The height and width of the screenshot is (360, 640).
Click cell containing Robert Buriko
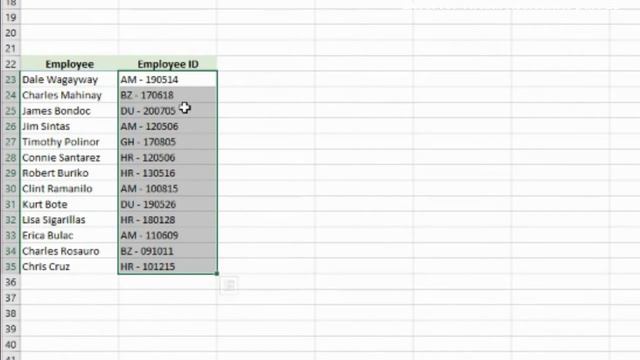[x=69, y=173]
